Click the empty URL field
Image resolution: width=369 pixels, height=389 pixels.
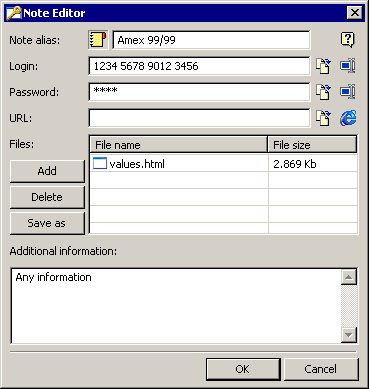point(199,118)
